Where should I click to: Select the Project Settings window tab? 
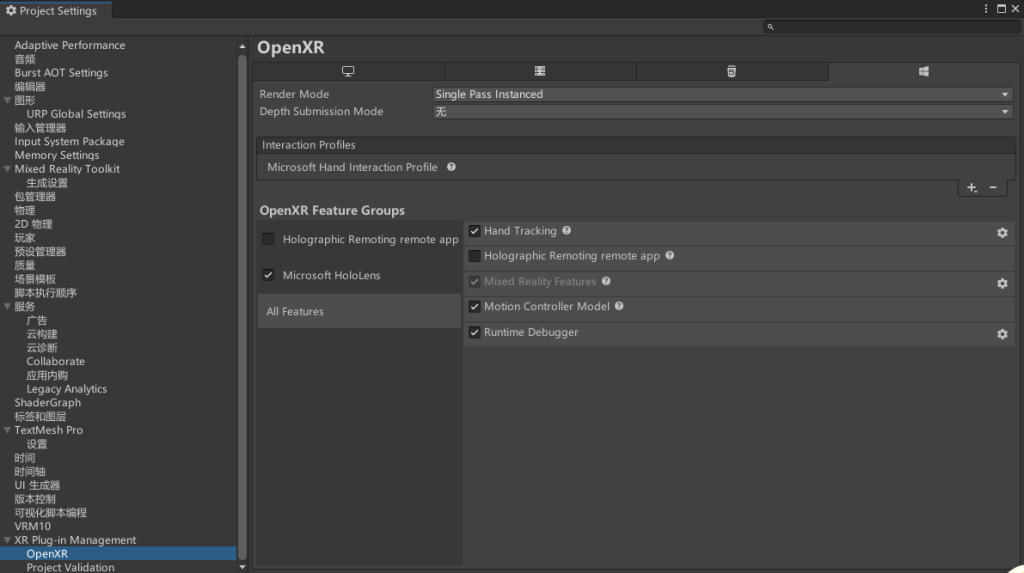56,10
